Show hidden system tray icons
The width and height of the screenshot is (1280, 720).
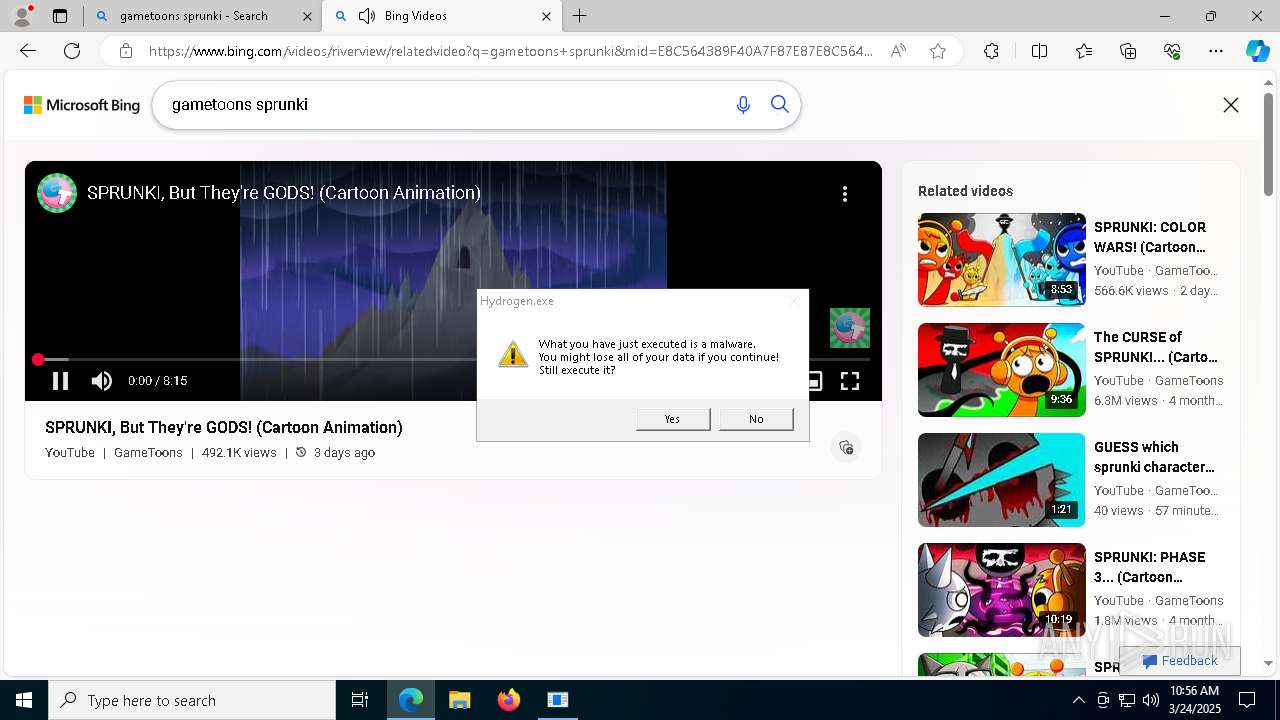1078,700
